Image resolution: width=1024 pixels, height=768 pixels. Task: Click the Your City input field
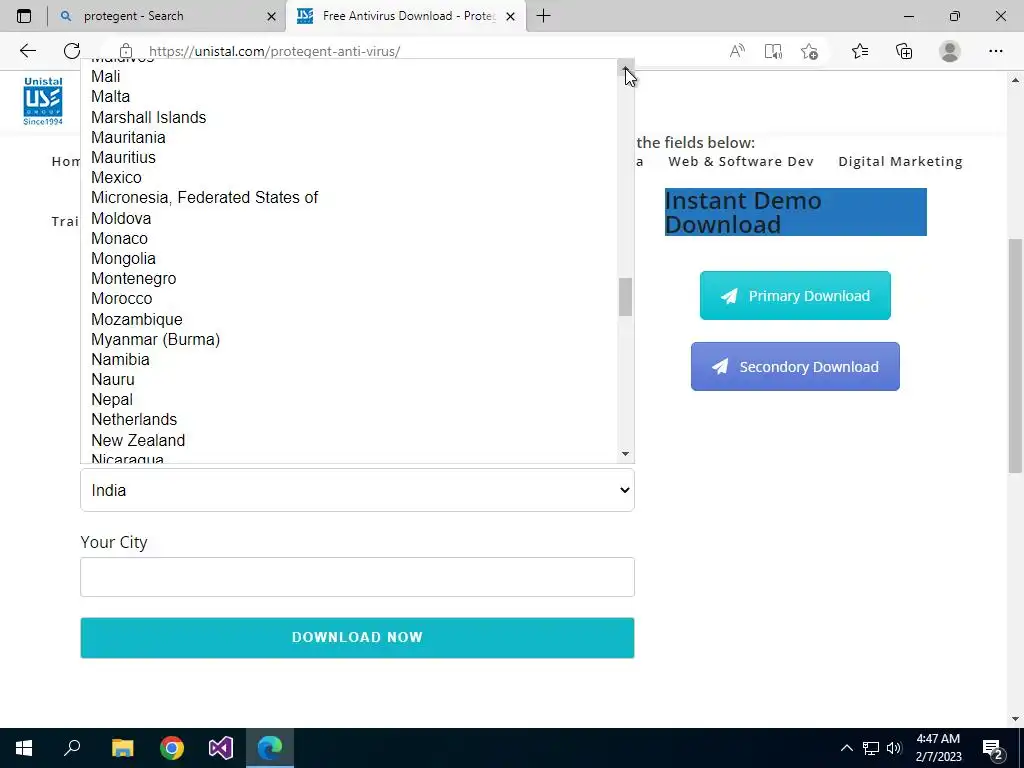(357, 577)
